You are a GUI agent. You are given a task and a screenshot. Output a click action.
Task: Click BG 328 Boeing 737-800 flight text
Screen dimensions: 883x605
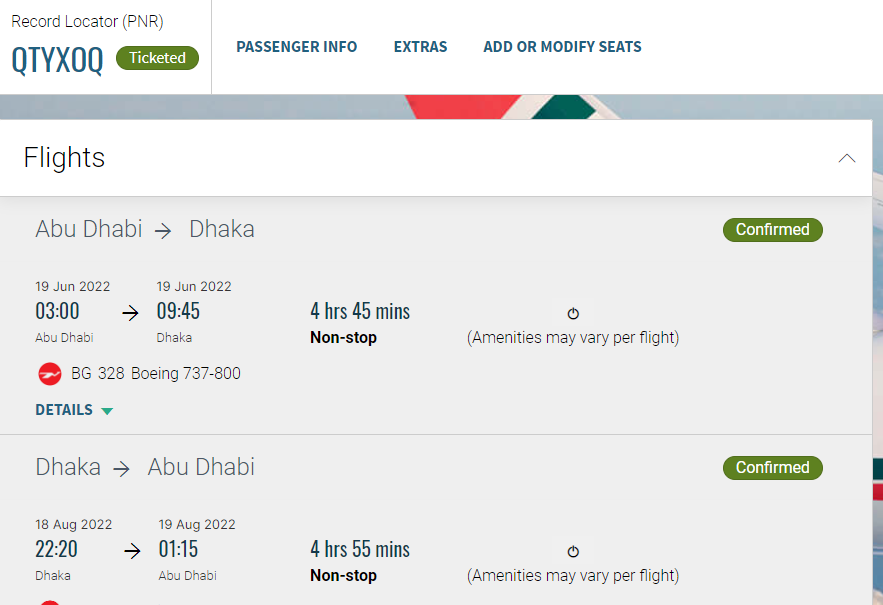(156, 373)
